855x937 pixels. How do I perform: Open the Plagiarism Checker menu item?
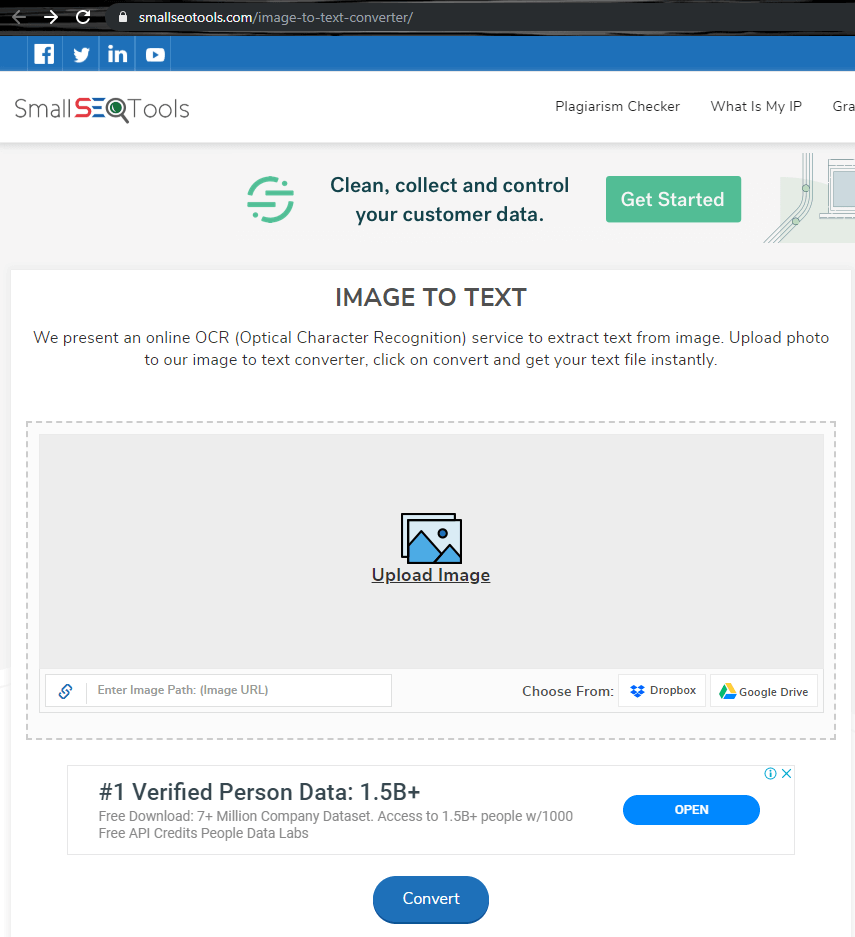[x=617, y=106]
